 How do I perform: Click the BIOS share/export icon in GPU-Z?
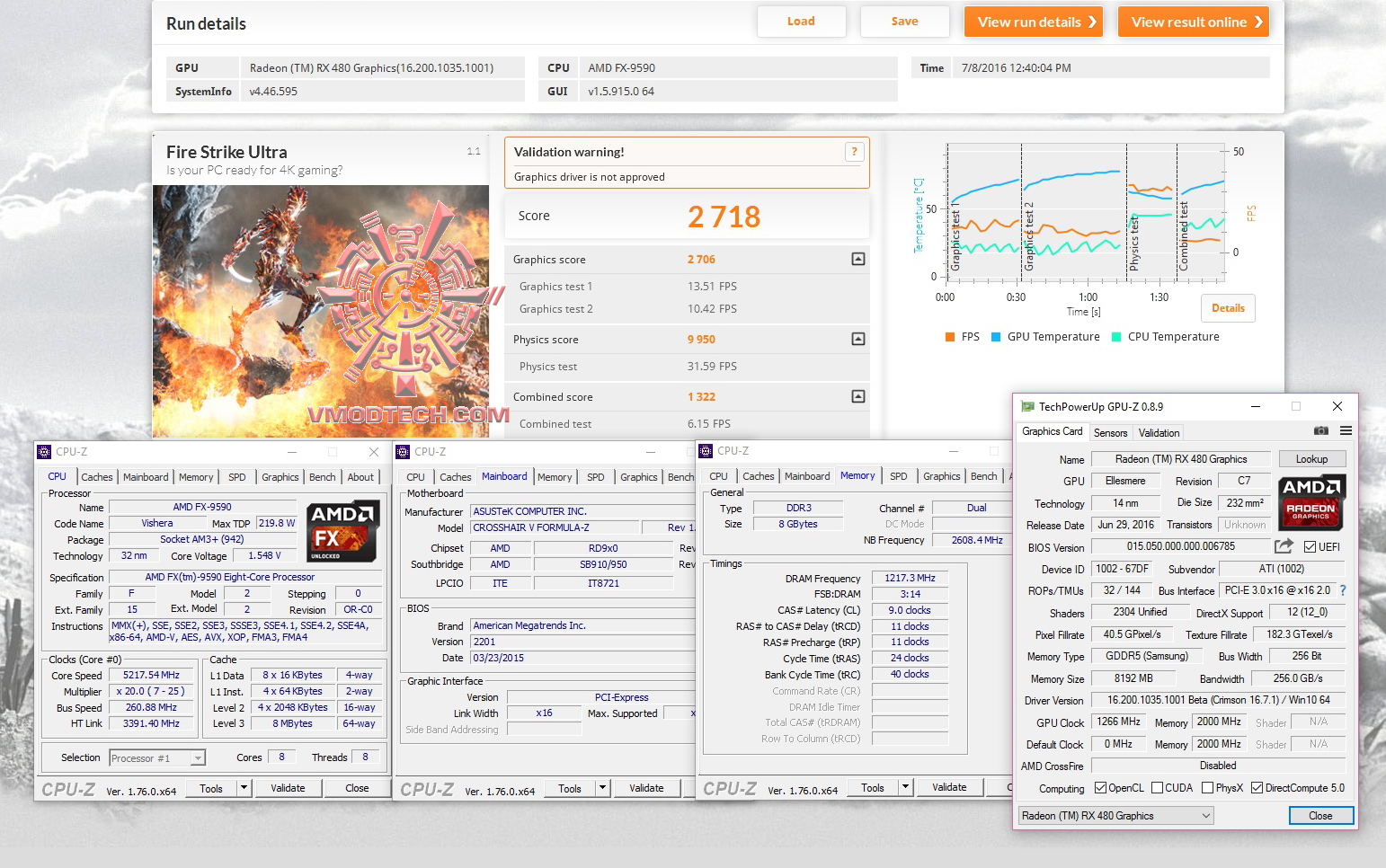1284,546
